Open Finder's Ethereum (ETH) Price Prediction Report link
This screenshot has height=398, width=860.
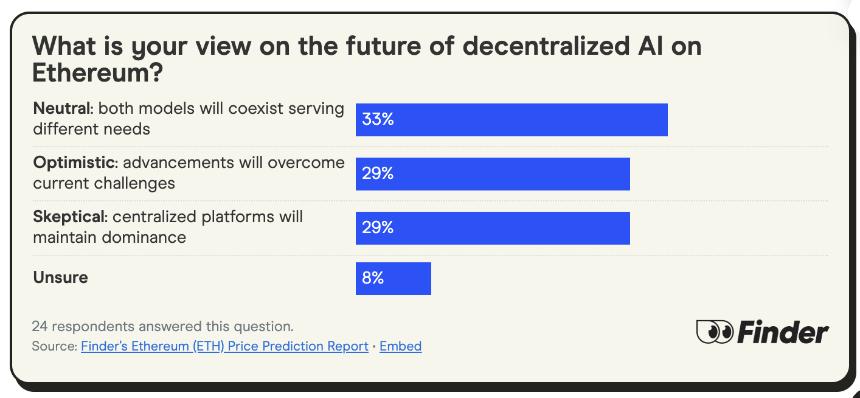point(224,346)
